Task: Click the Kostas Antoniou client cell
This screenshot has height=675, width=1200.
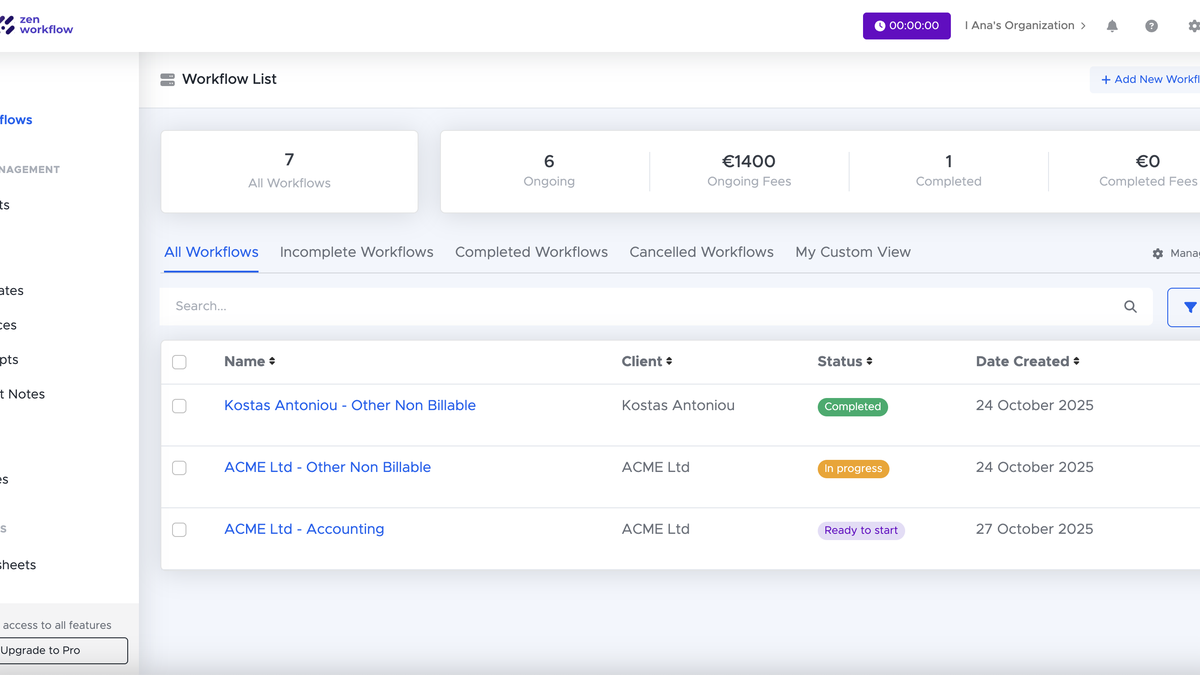Action: click(678, 405)
